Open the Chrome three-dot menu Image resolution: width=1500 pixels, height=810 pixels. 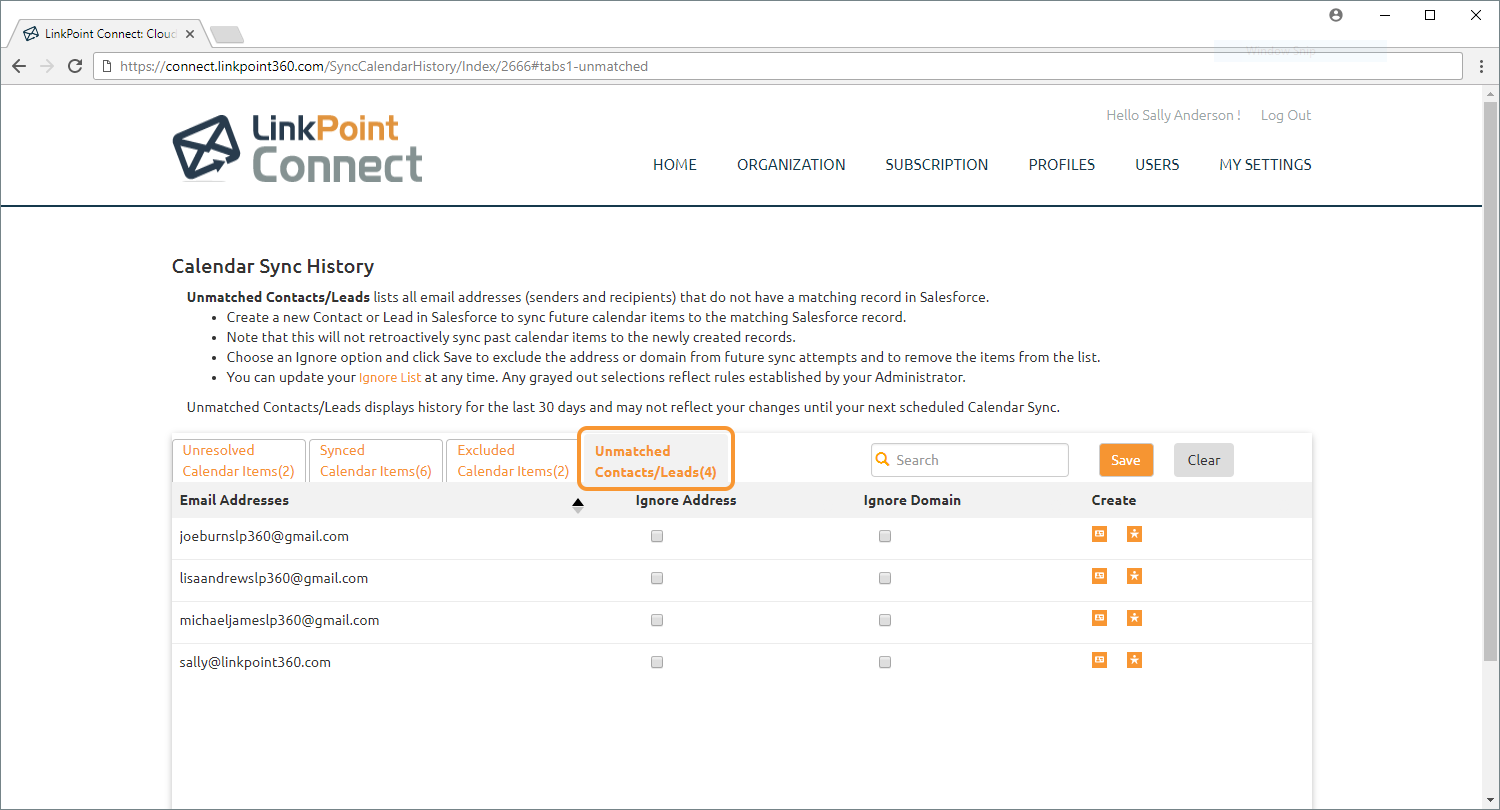coord(1482,66)
